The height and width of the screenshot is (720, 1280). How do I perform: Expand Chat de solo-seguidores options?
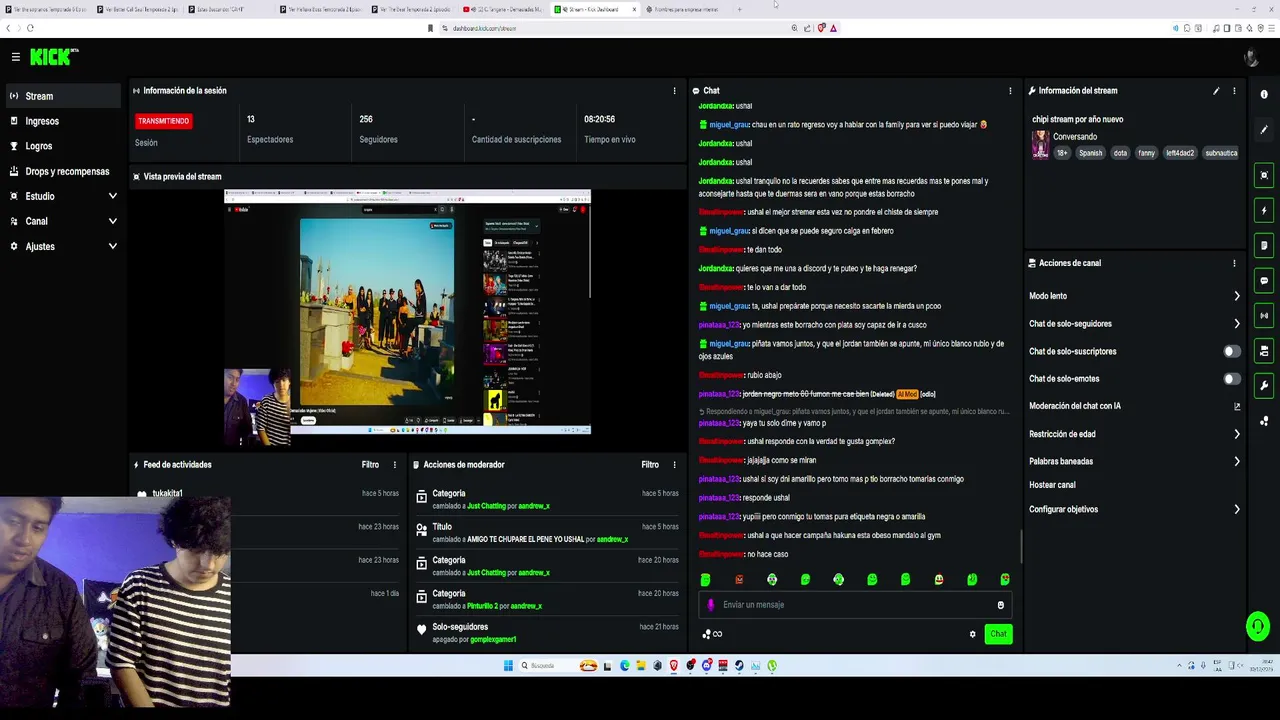(1135, 324)
